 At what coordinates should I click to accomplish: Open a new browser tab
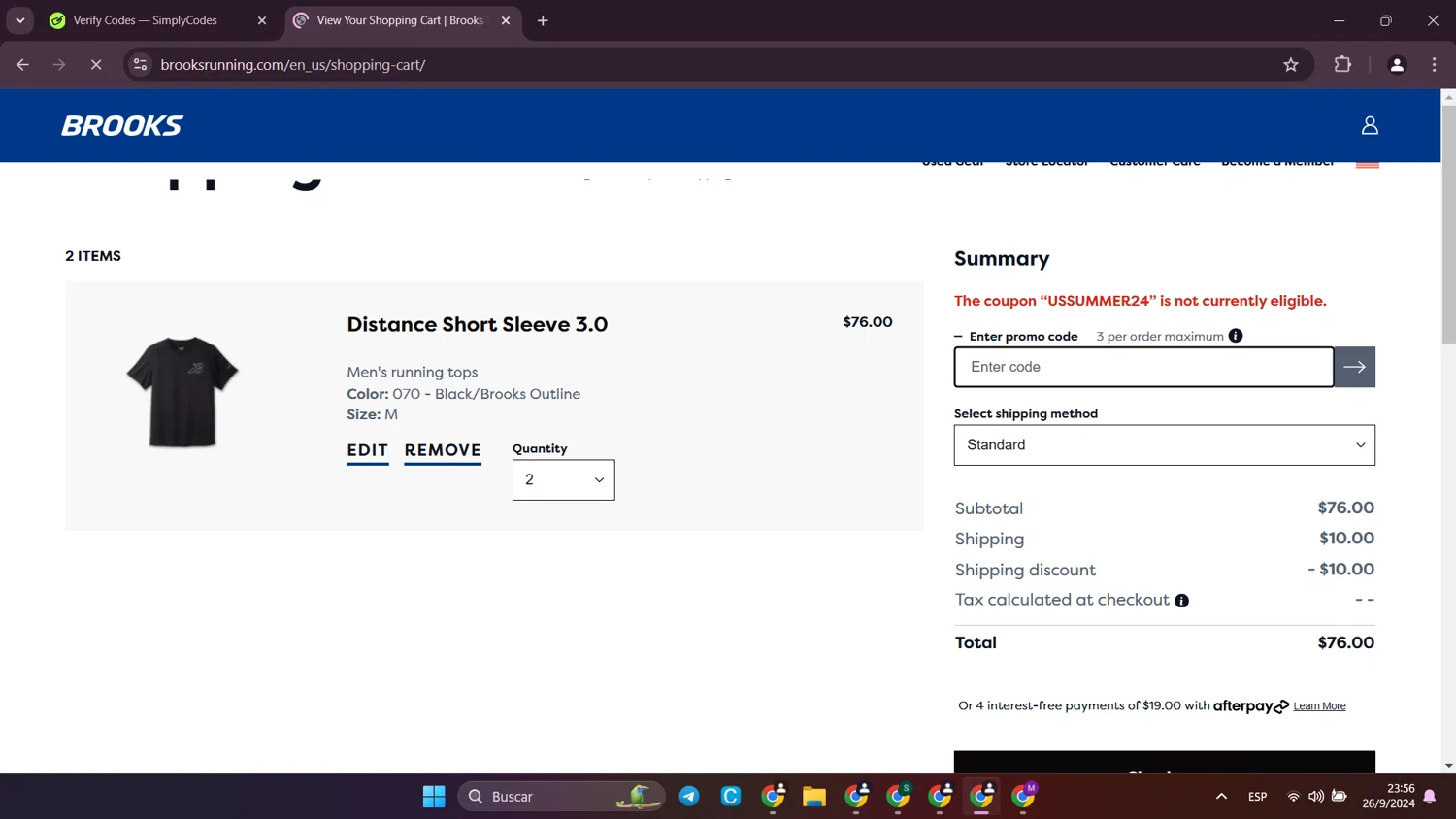tap(543, 20)
